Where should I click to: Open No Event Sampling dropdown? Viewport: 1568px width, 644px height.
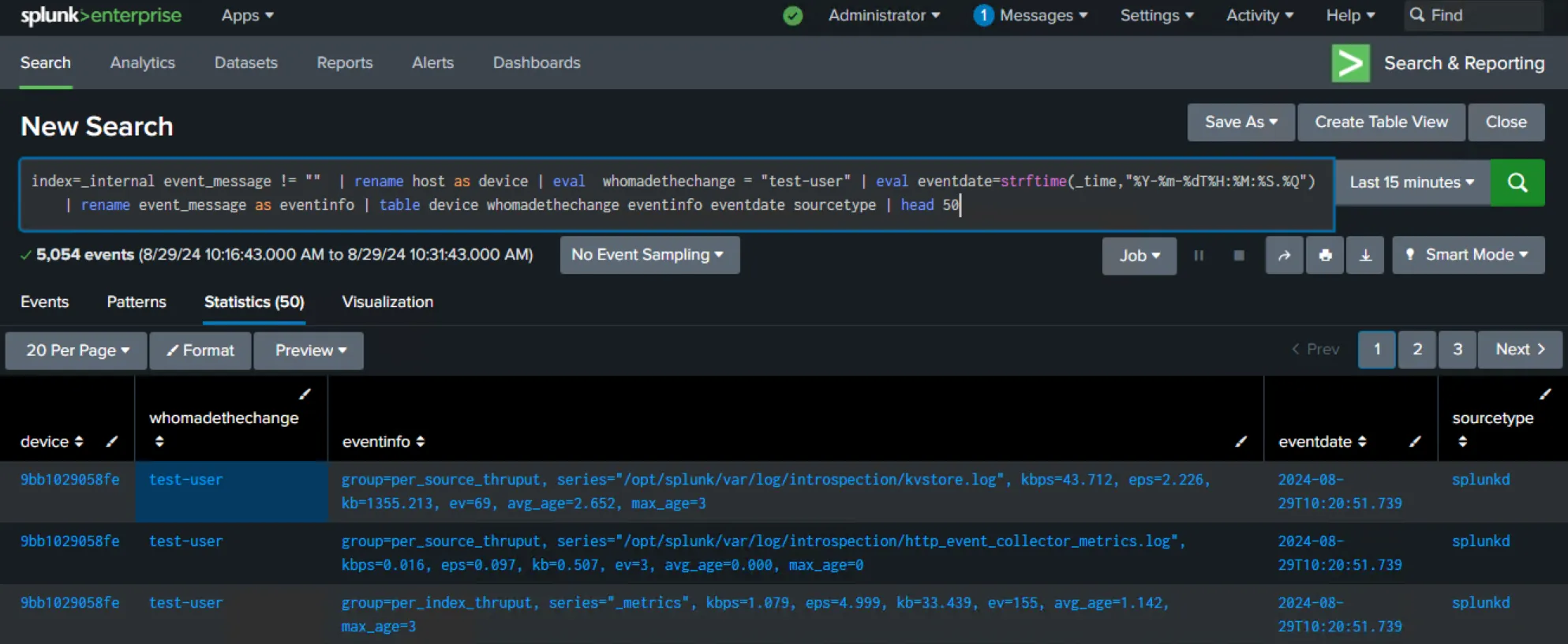coord(649,255)
